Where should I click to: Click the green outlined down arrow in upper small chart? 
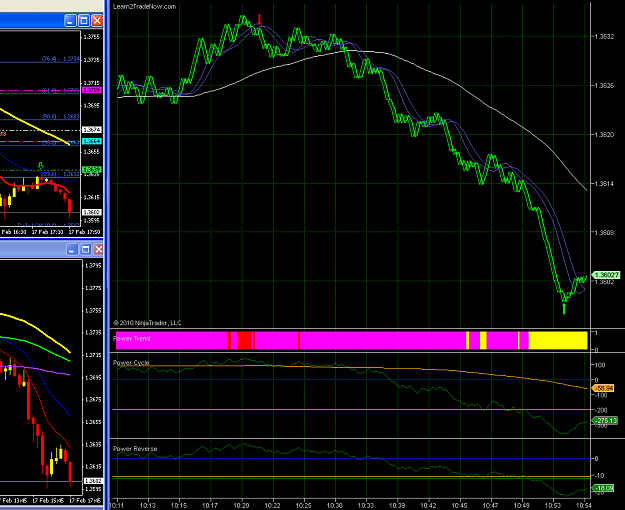pyautogui.click(x=40, y=165)
